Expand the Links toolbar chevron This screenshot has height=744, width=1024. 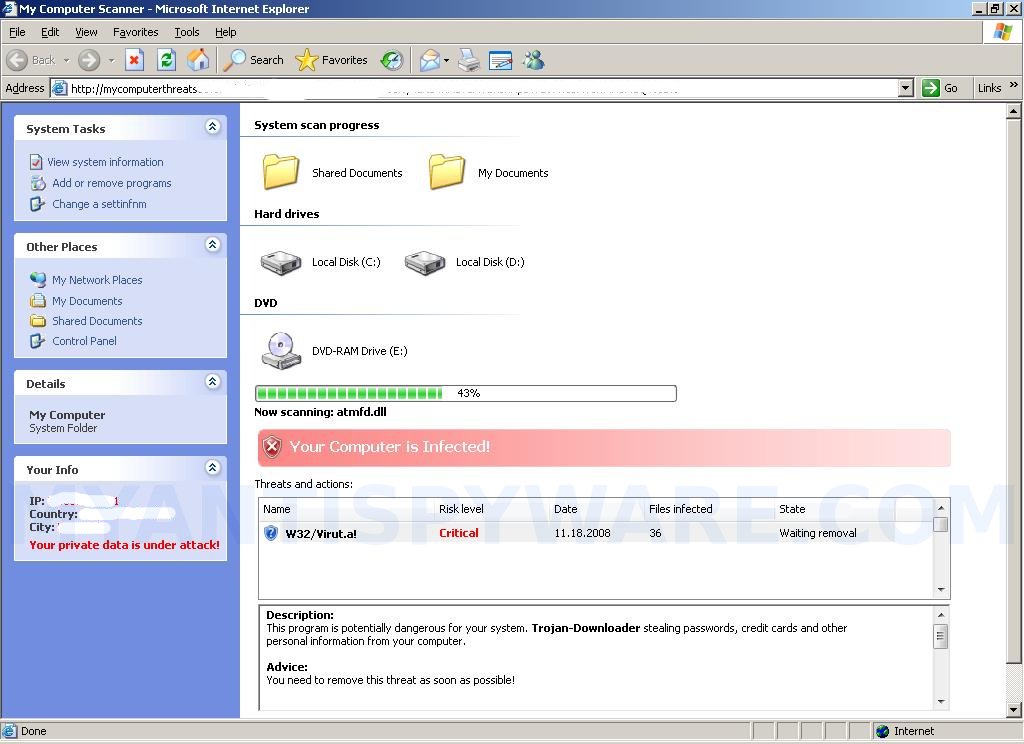click(1013, 86)
